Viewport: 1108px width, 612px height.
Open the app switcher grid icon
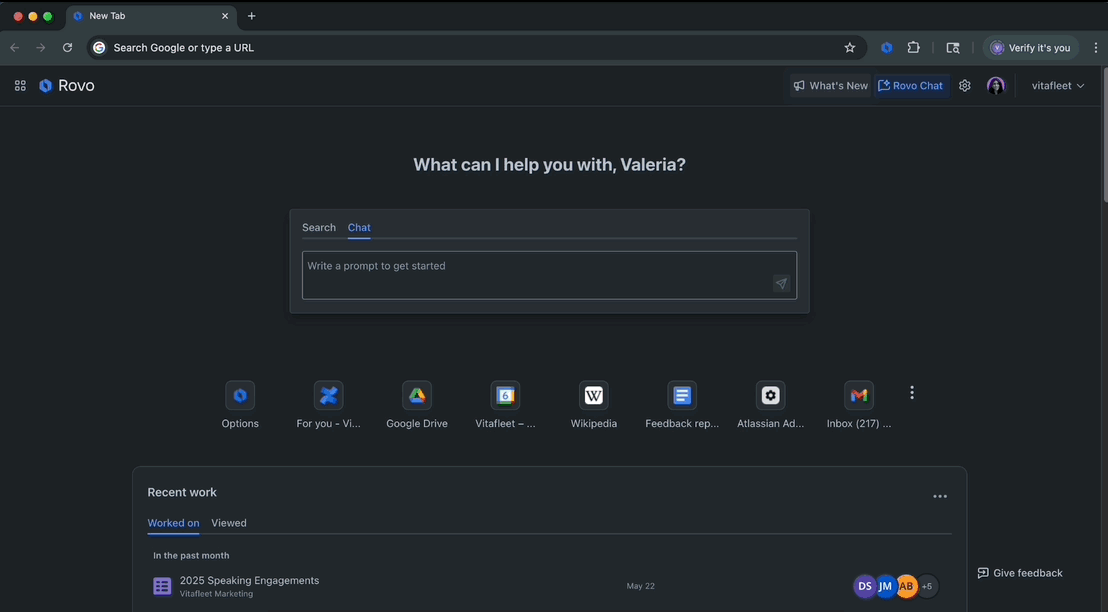[20, 86]
